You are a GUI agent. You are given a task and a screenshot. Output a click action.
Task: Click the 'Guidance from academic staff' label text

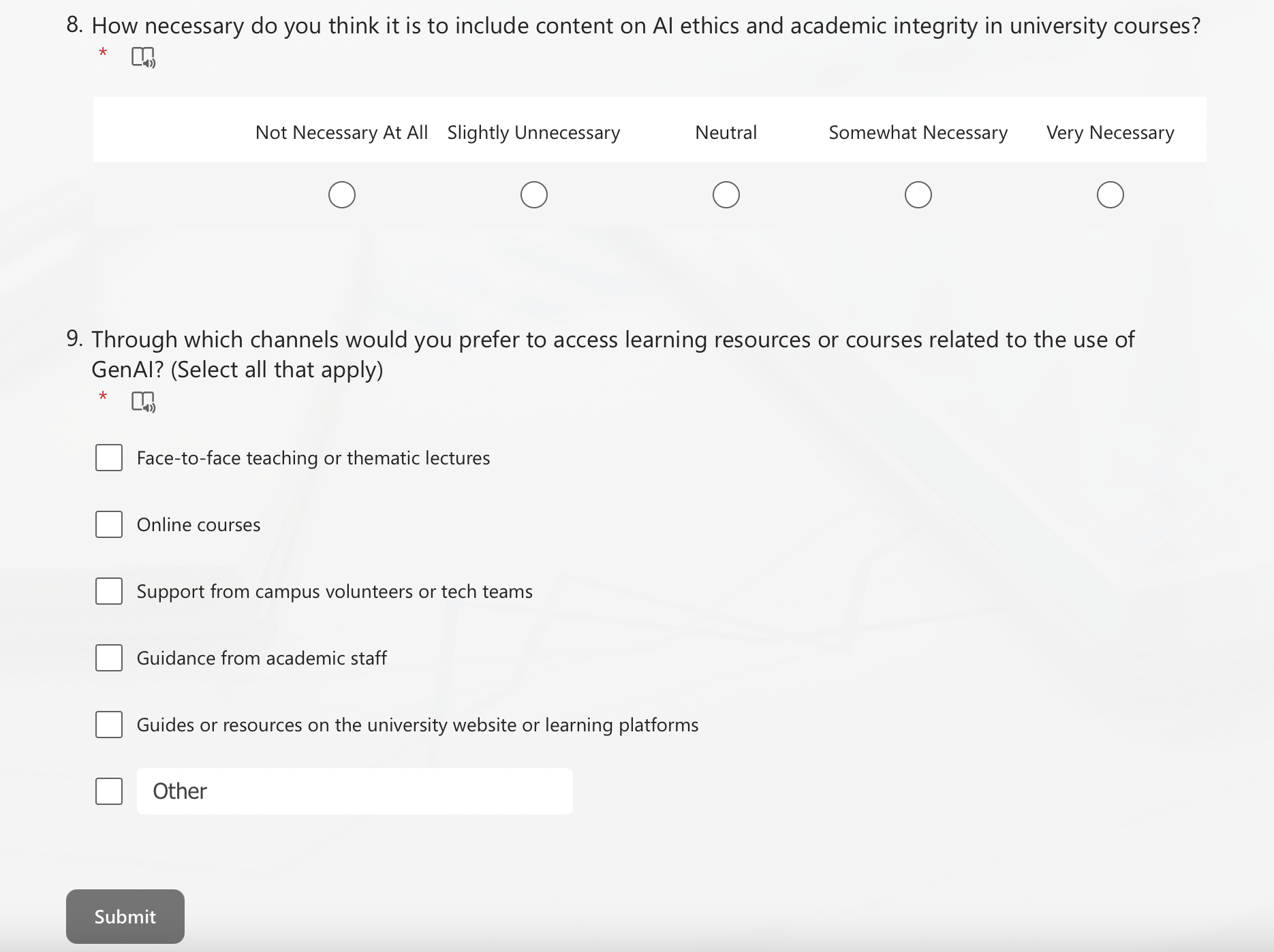(x=262, y=659)
